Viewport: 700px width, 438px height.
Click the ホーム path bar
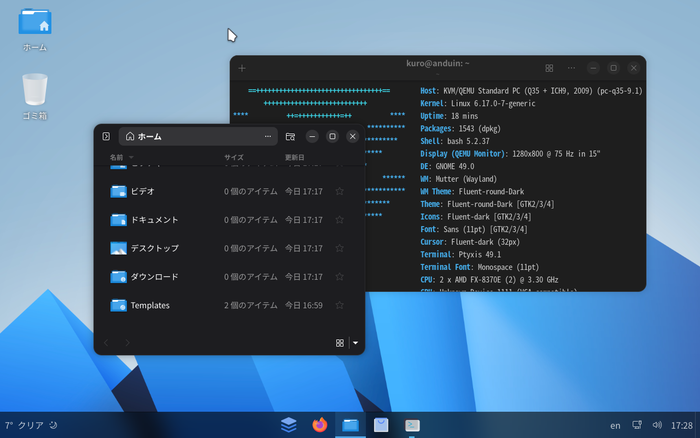click(190, 136)
